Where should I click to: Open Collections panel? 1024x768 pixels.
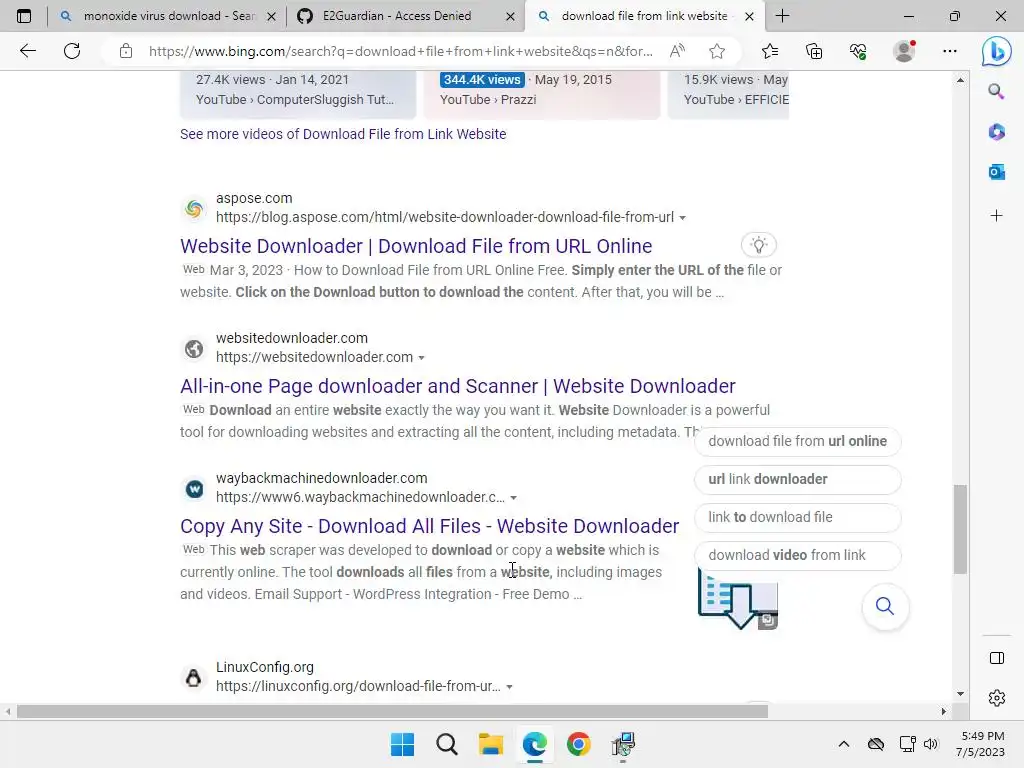coord(814,51)
